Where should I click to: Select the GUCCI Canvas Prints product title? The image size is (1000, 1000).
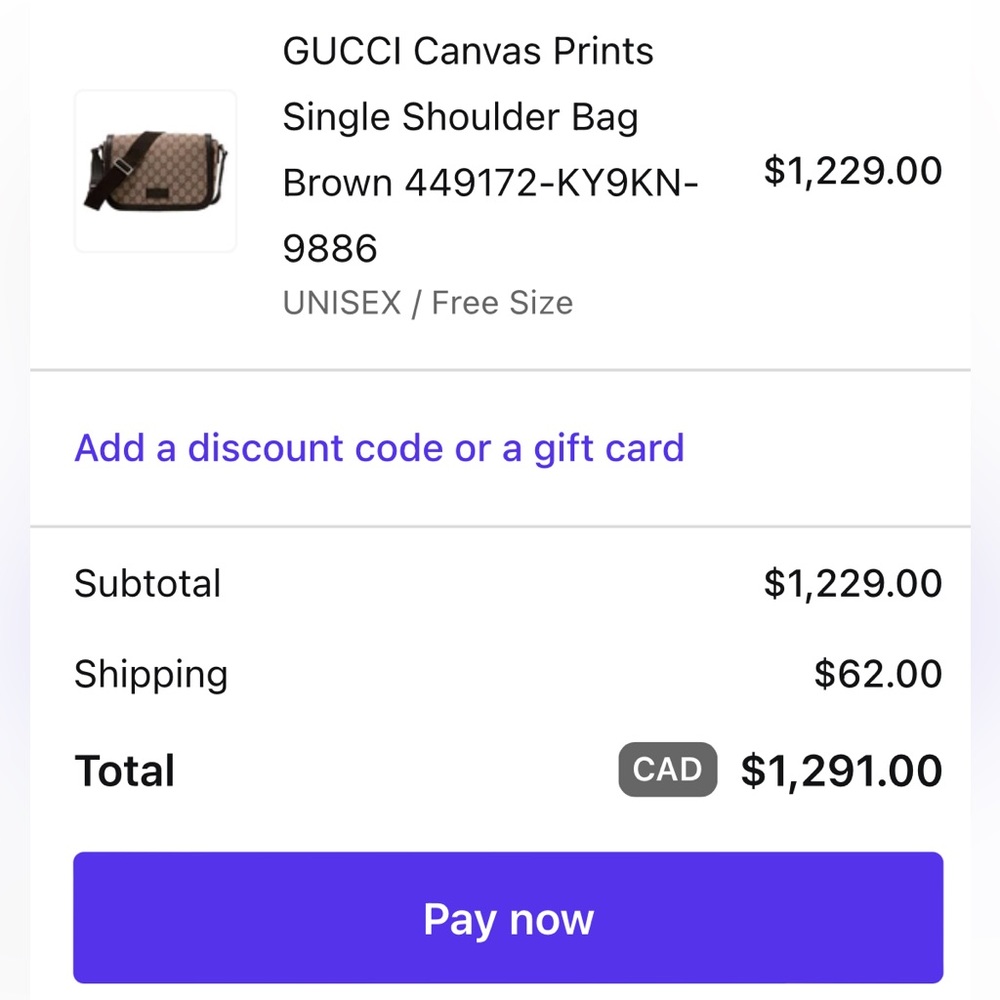click(x=490, y=149)
